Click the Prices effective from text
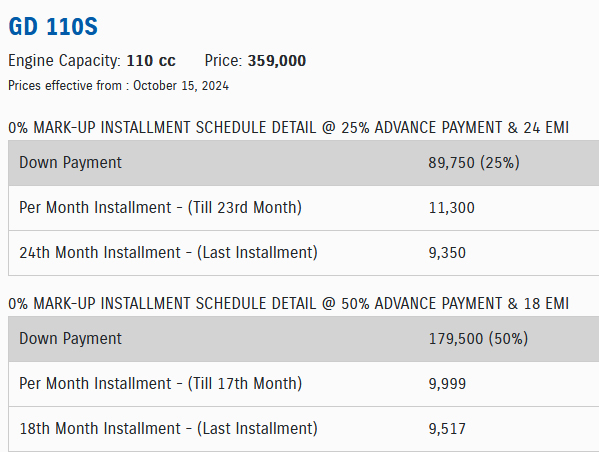Viewport: 599px width, 452px height. tap(65, 86)
